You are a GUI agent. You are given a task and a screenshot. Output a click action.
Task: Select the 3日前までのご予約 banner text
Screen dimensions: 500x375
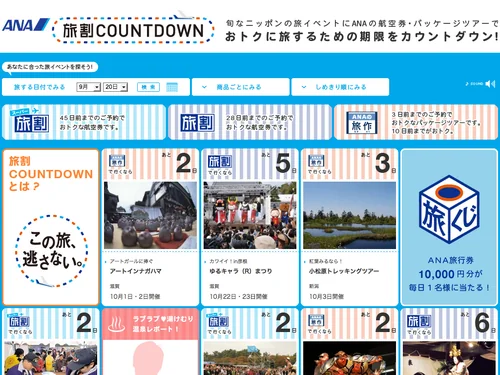[x=436, y=123]
